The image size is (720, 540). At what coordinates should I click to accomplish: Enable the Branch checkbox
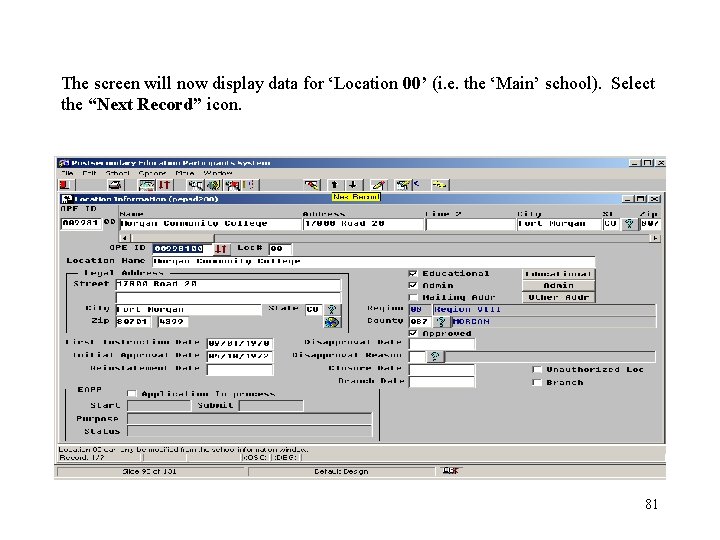536,382
